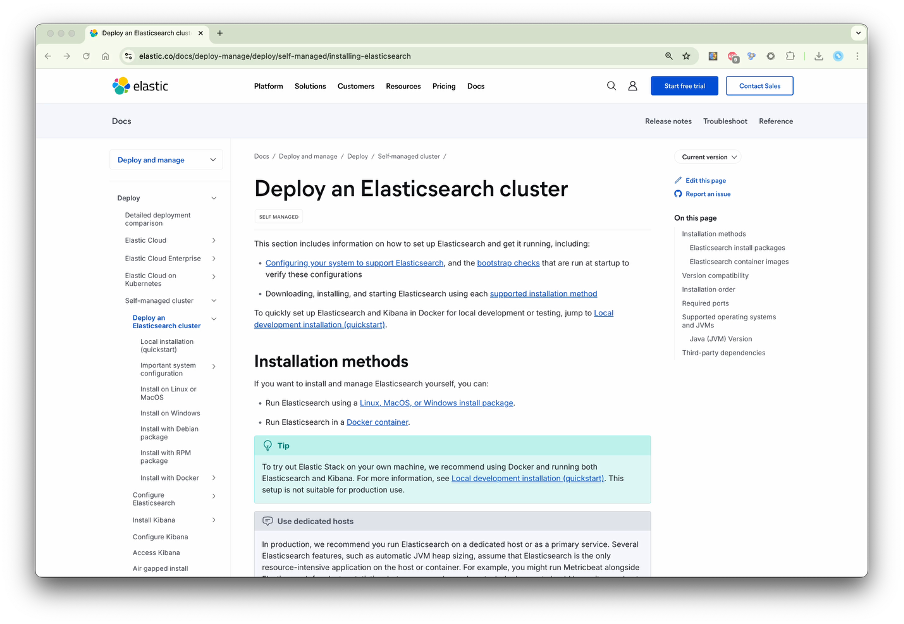
Task: Open Troubleshoot link
Action: 725,121
